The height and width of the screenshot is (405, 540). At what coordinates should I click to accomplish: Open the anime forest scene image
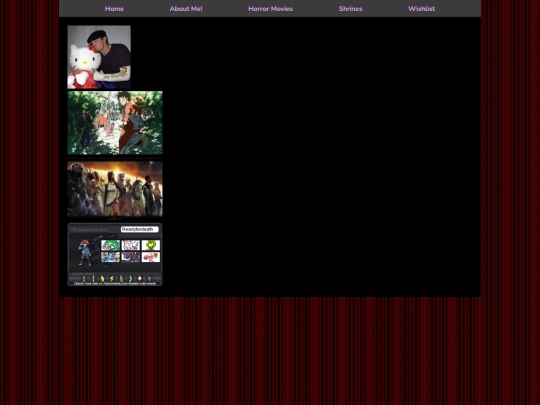tap(115, 123)
